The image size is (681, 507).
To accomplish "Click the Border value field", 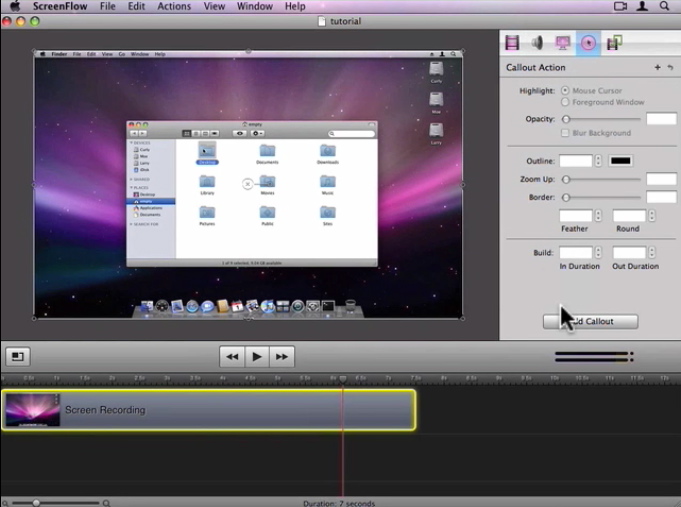I will (661, 197).
